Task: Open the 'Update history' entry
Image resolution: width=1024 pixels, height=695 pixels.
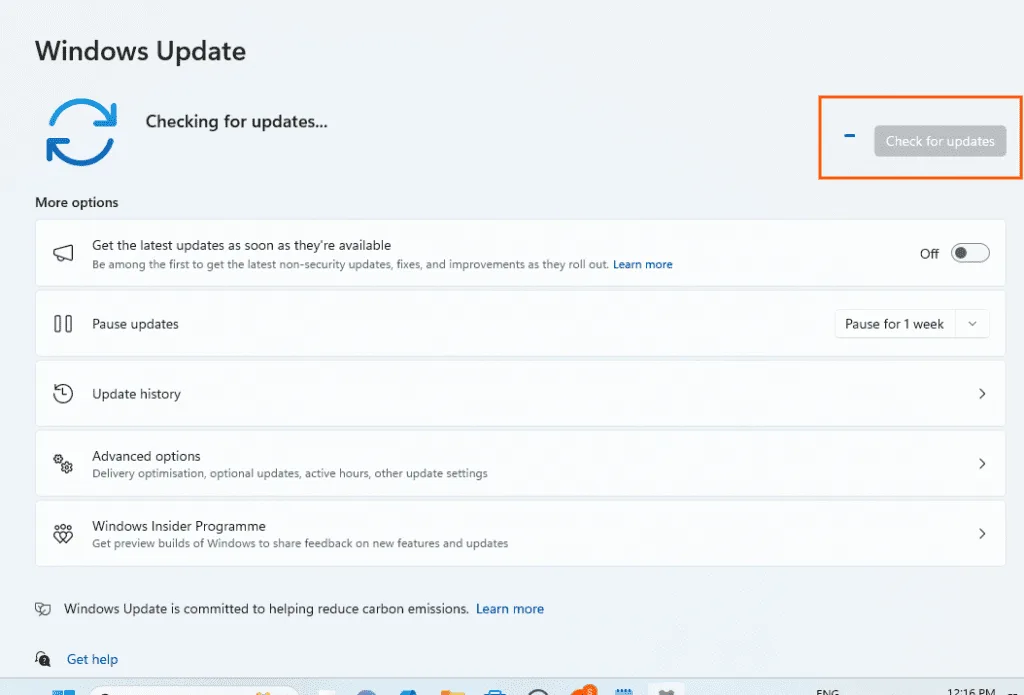Action: [x=520, y=394]
